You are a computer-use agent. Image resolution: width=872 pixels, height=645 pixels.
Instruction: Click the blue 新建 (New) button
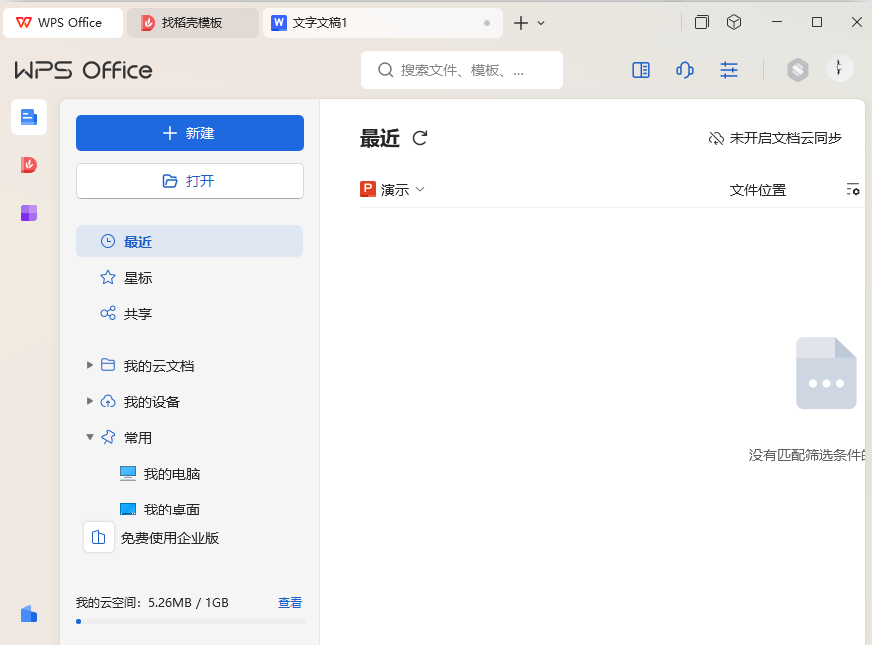click(190, 133)
